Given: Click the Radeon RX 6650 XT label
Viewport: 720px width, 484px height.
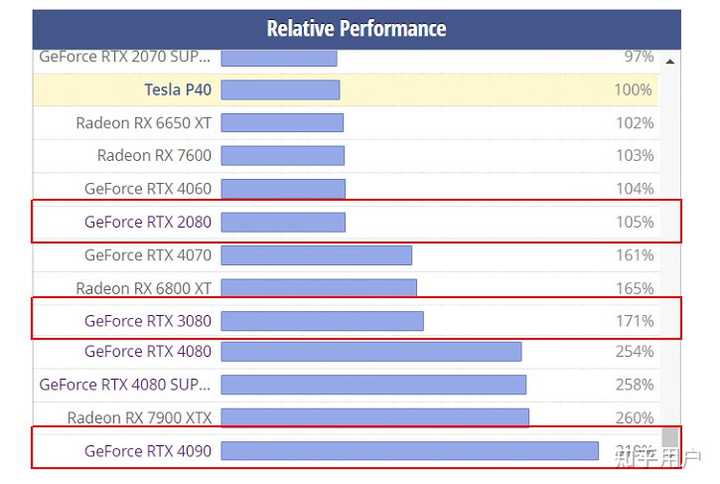Looking at the screenshot, I should coord(144,123).
